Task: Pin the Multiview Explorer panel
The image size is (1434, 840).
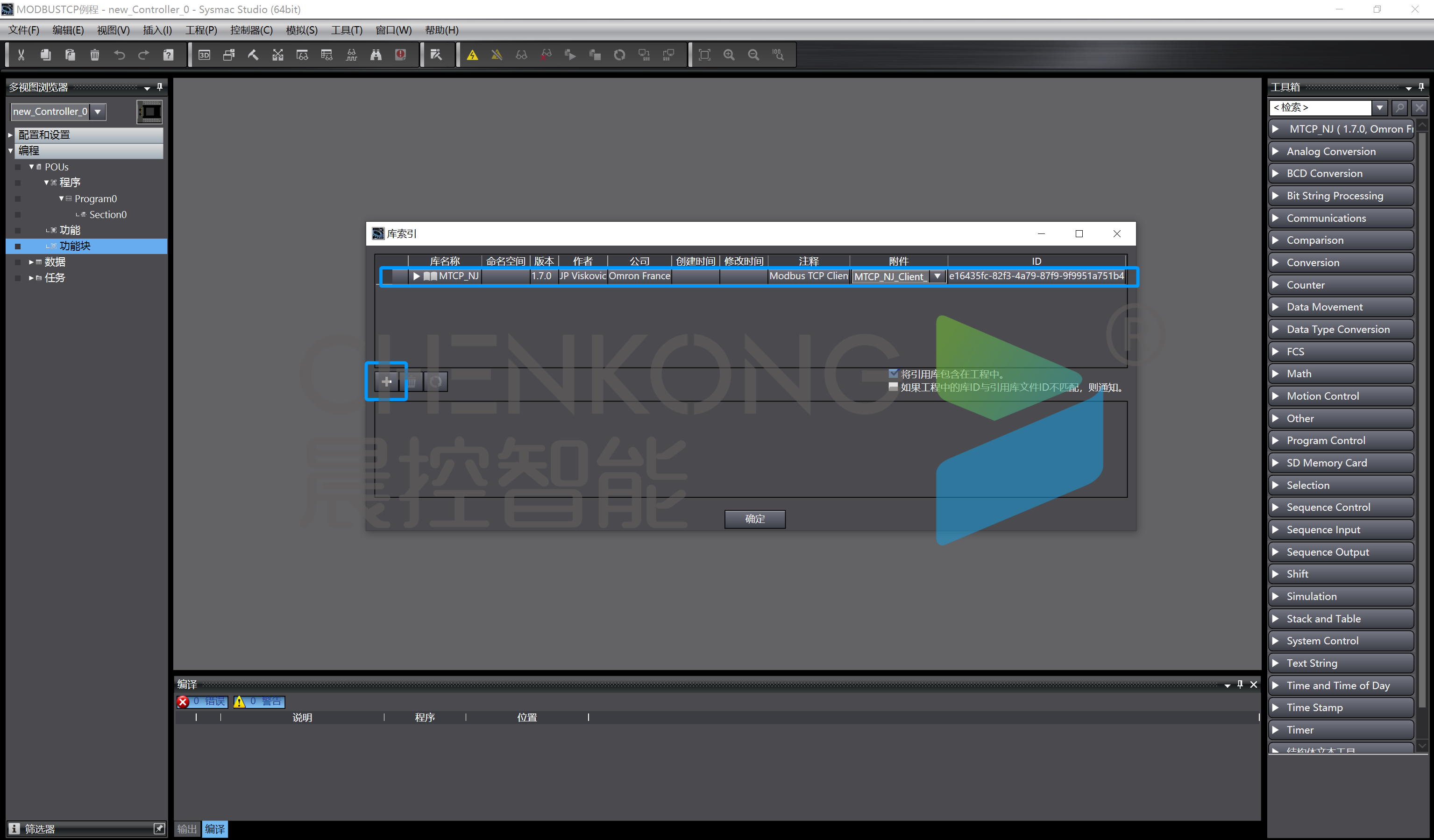Action: pos(160,87)
